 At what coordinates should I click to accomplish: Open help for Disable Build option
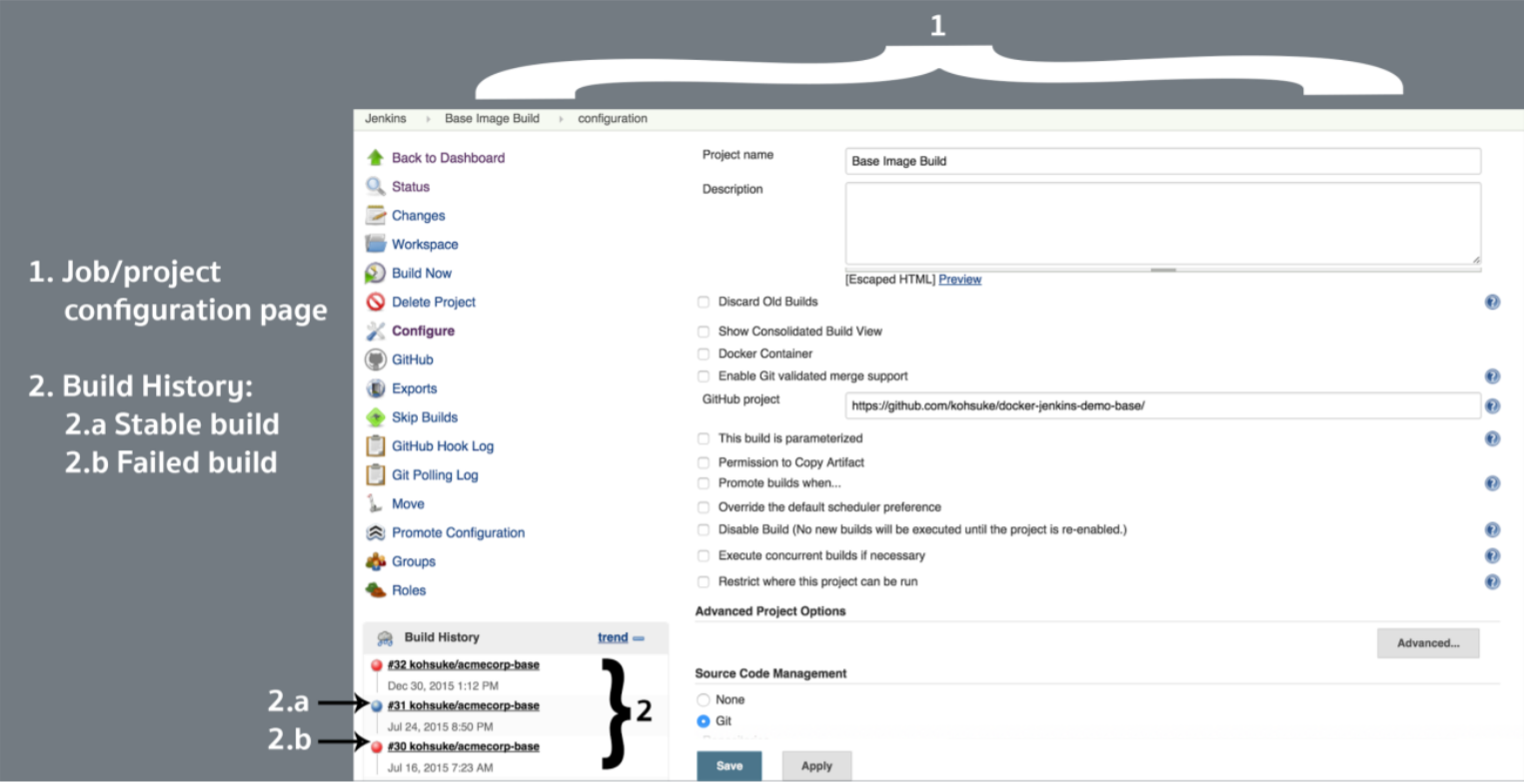tap(1492, 530)
